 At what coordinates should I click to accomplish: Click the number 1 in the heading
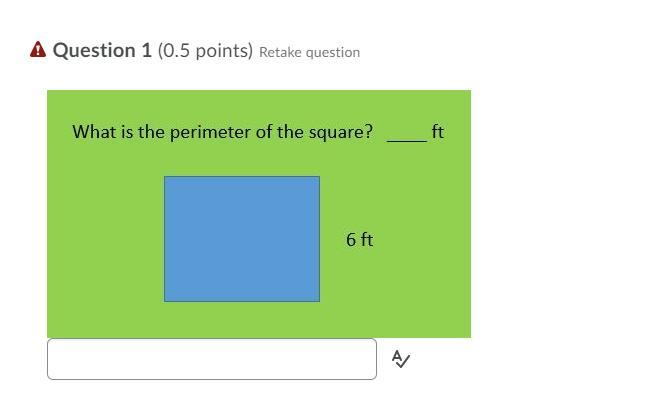(146, 50)
